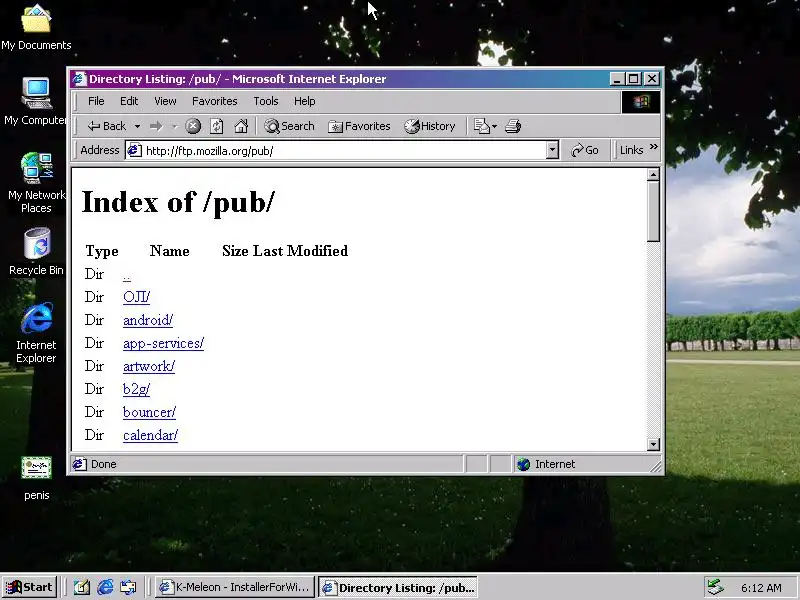
Task: Print the page with the Print icon
Action: (513, 126)
